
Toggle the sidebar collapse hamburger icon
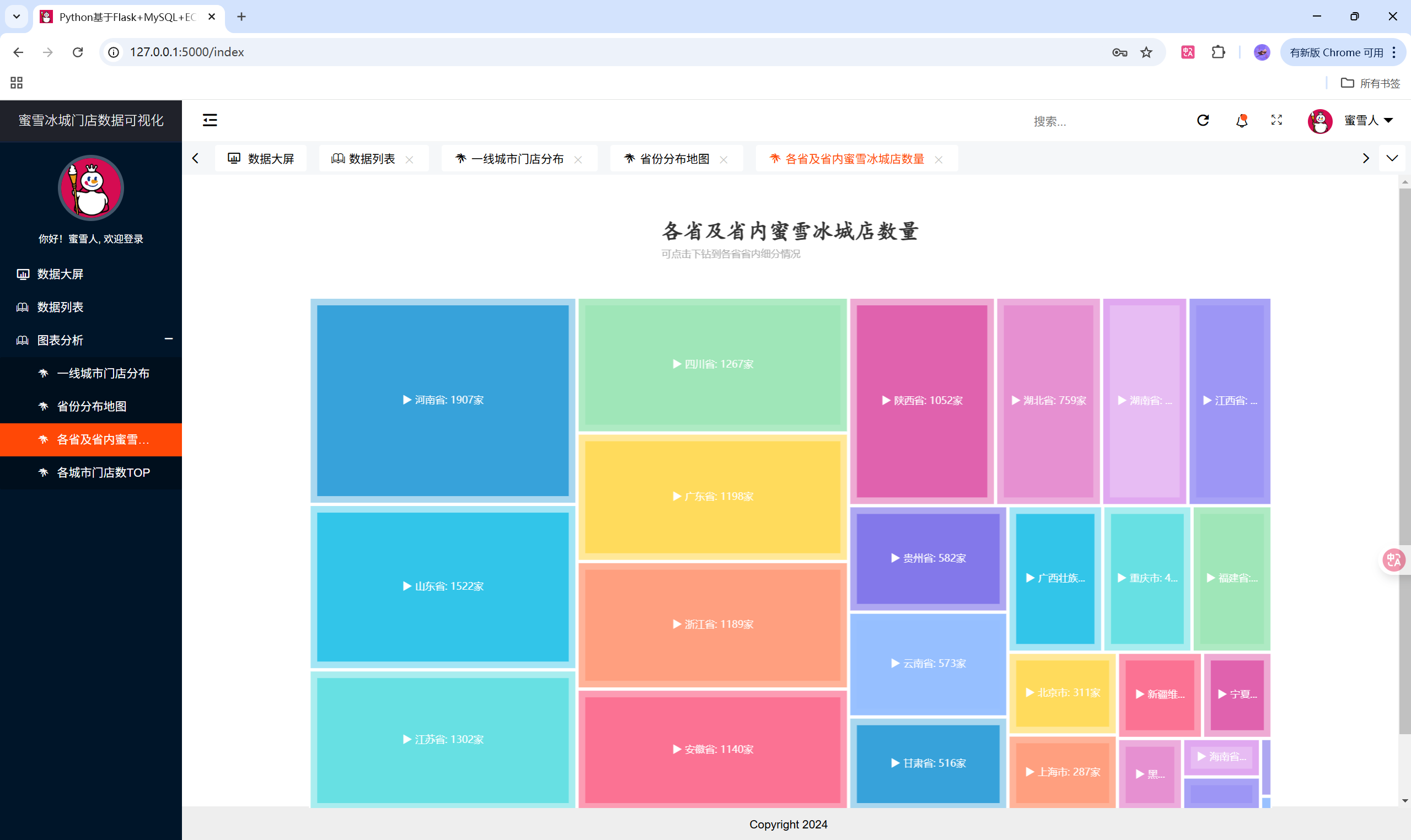tap(210, 120)
